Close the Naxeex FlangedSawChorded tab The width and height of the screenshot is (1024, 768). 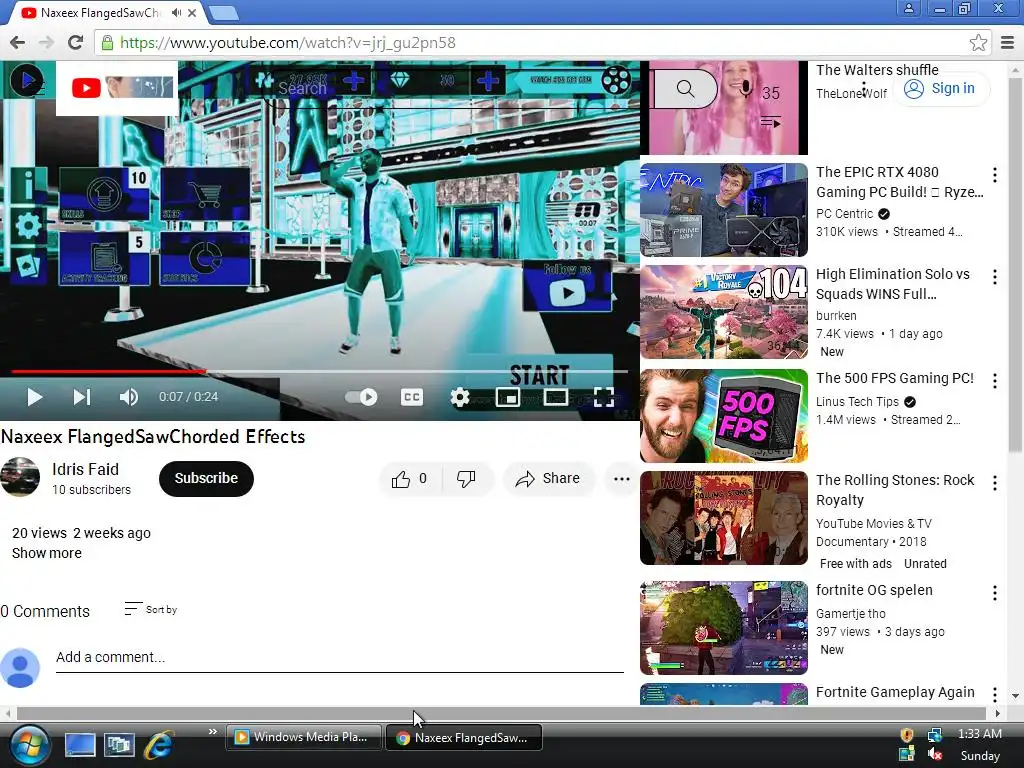pos(192,12)
